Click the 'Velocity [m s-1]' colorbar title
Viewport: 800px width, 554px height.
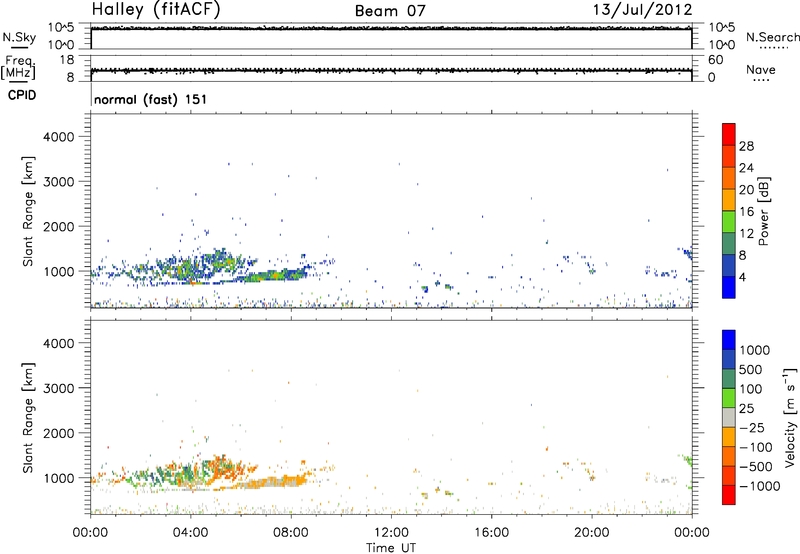[790, 418]
